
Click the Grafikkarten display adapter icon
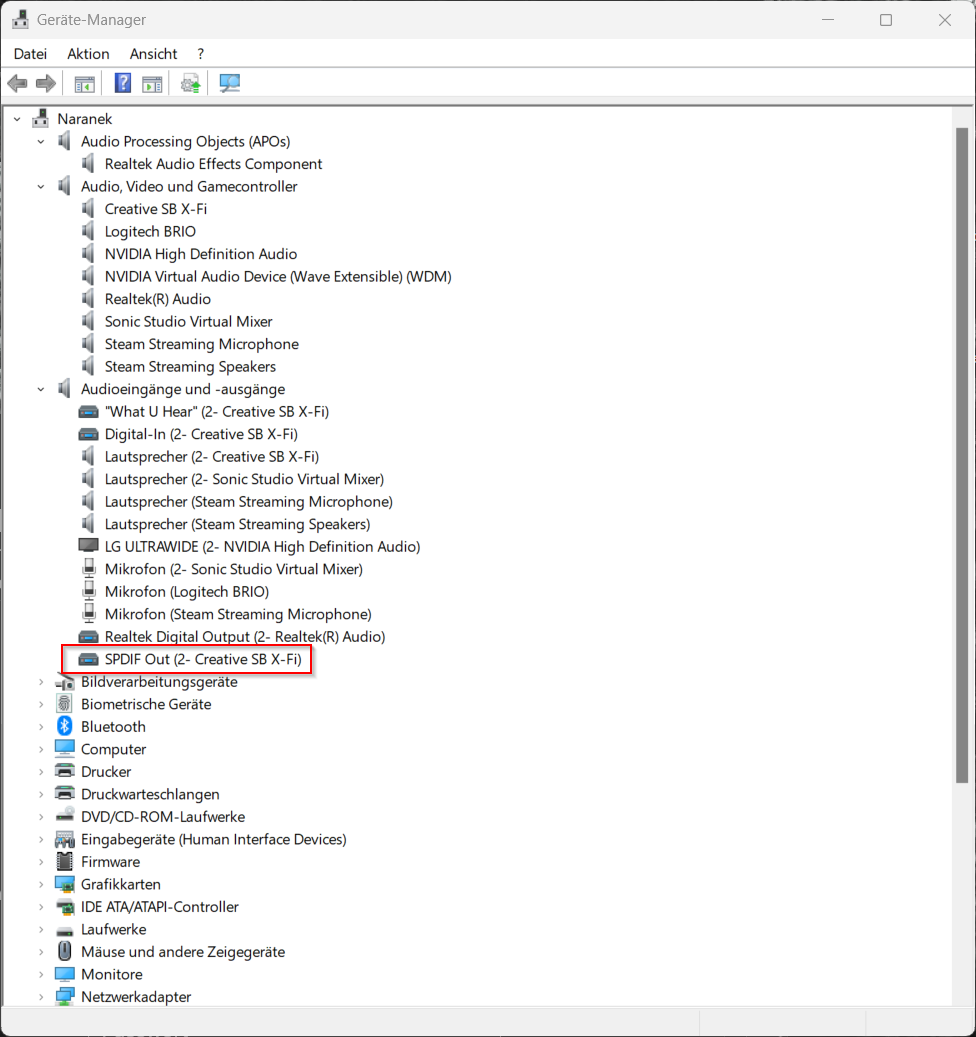point(65,884)
